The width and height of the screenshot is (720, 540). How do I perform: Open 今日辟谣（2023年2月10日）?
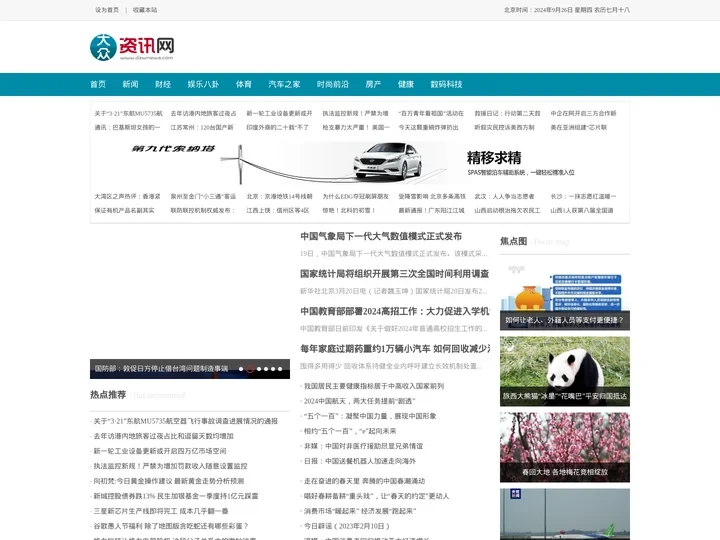coord(347,526)
